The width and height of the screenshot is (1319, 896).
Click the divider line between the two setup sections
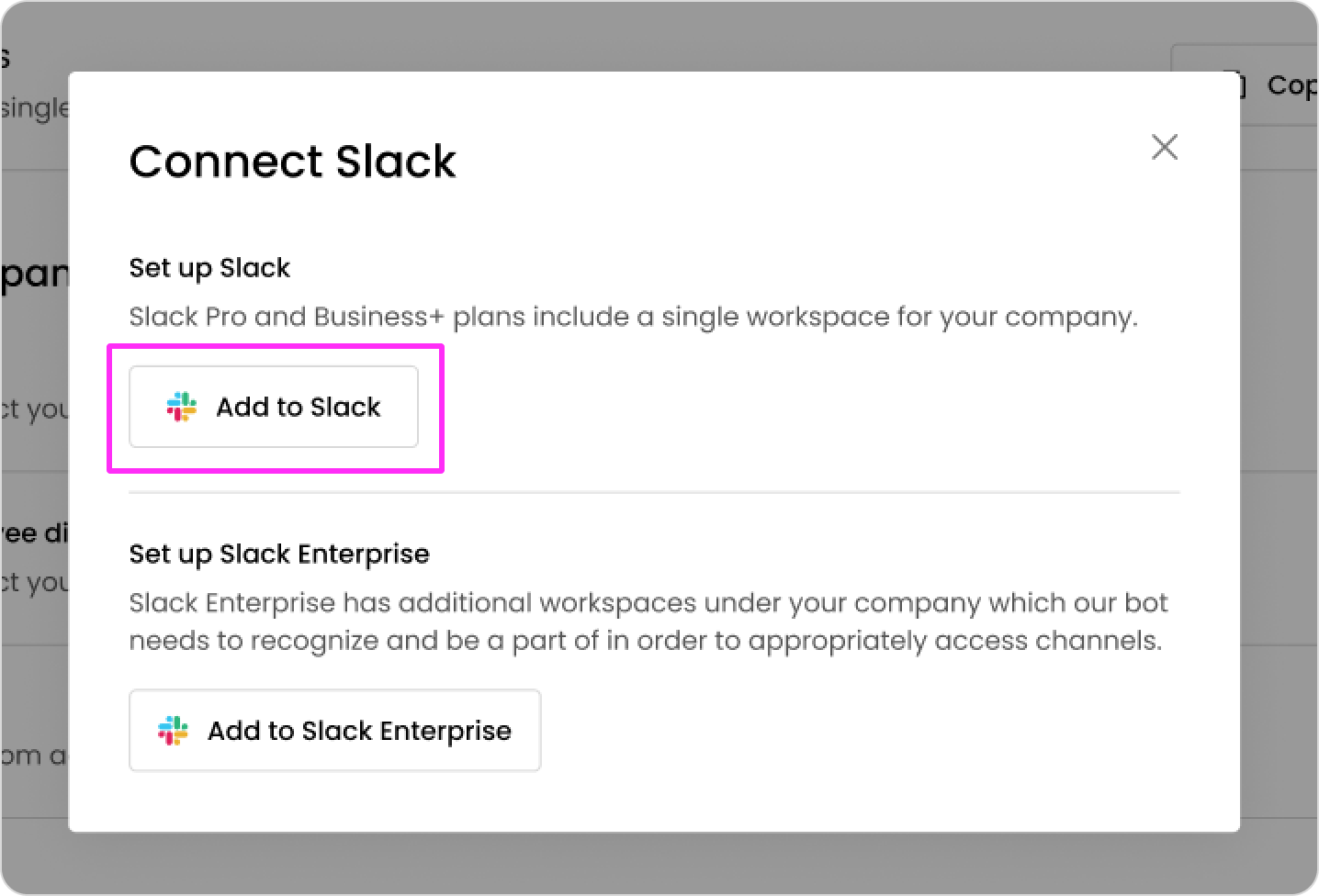tap(653, 493)
